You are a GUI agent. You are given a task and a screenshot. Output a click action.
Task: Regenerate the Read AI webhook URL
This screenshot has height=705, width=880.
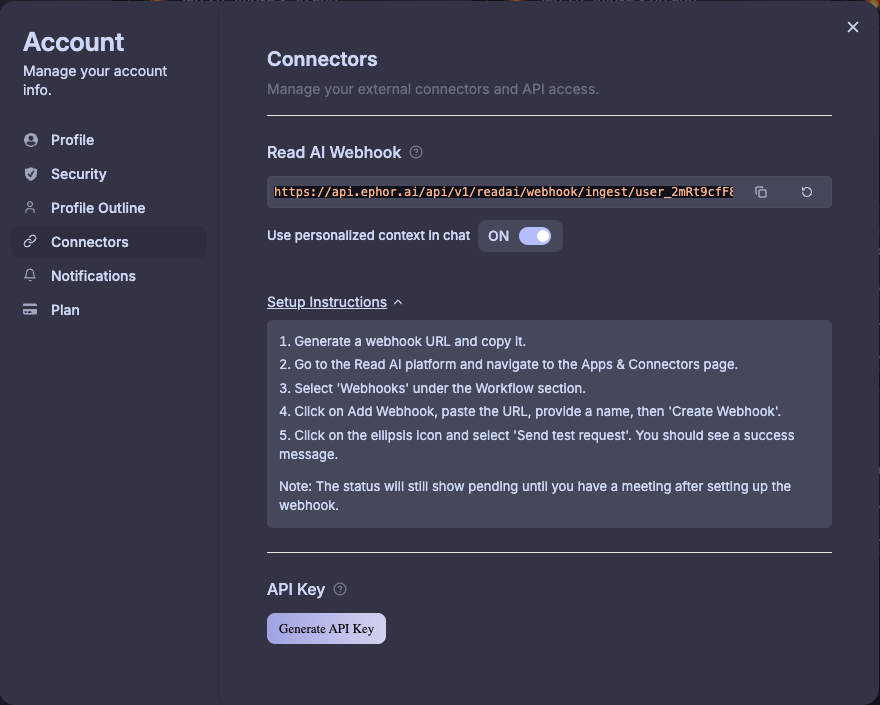(806, 191)
